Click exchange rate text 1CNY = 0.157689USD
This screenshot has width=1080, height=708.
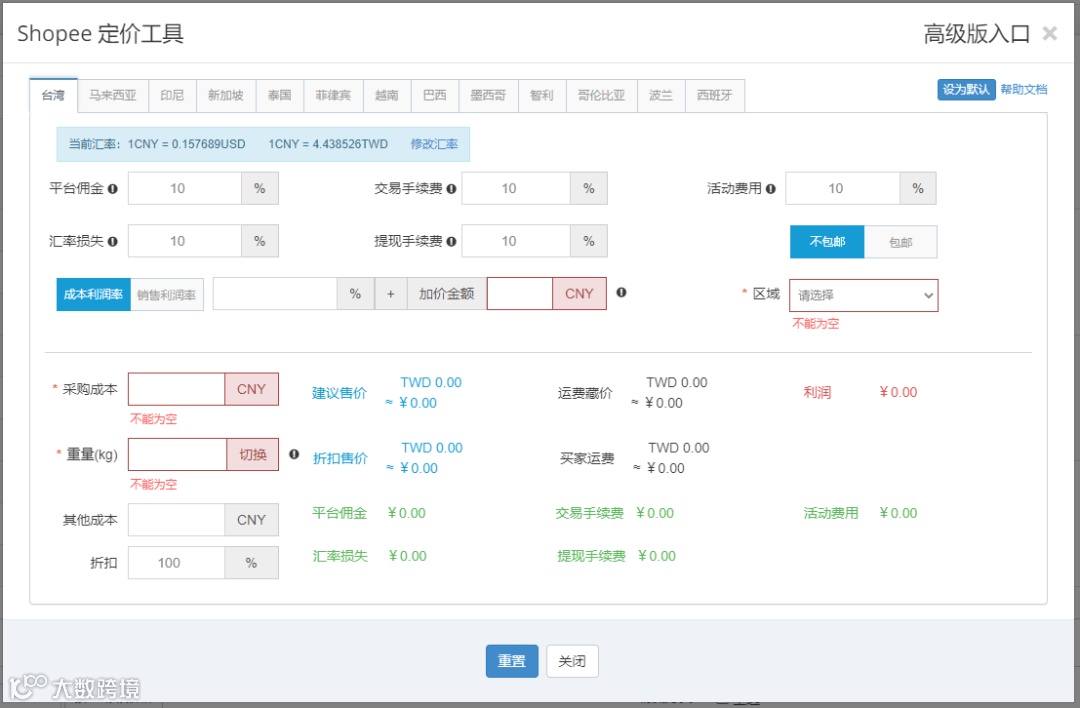(187, 144)
